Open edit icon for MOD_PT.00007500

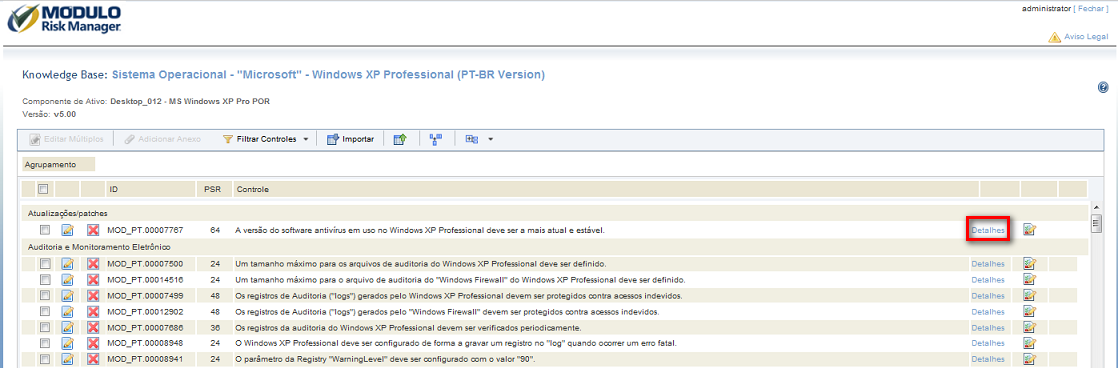(68, 264)
